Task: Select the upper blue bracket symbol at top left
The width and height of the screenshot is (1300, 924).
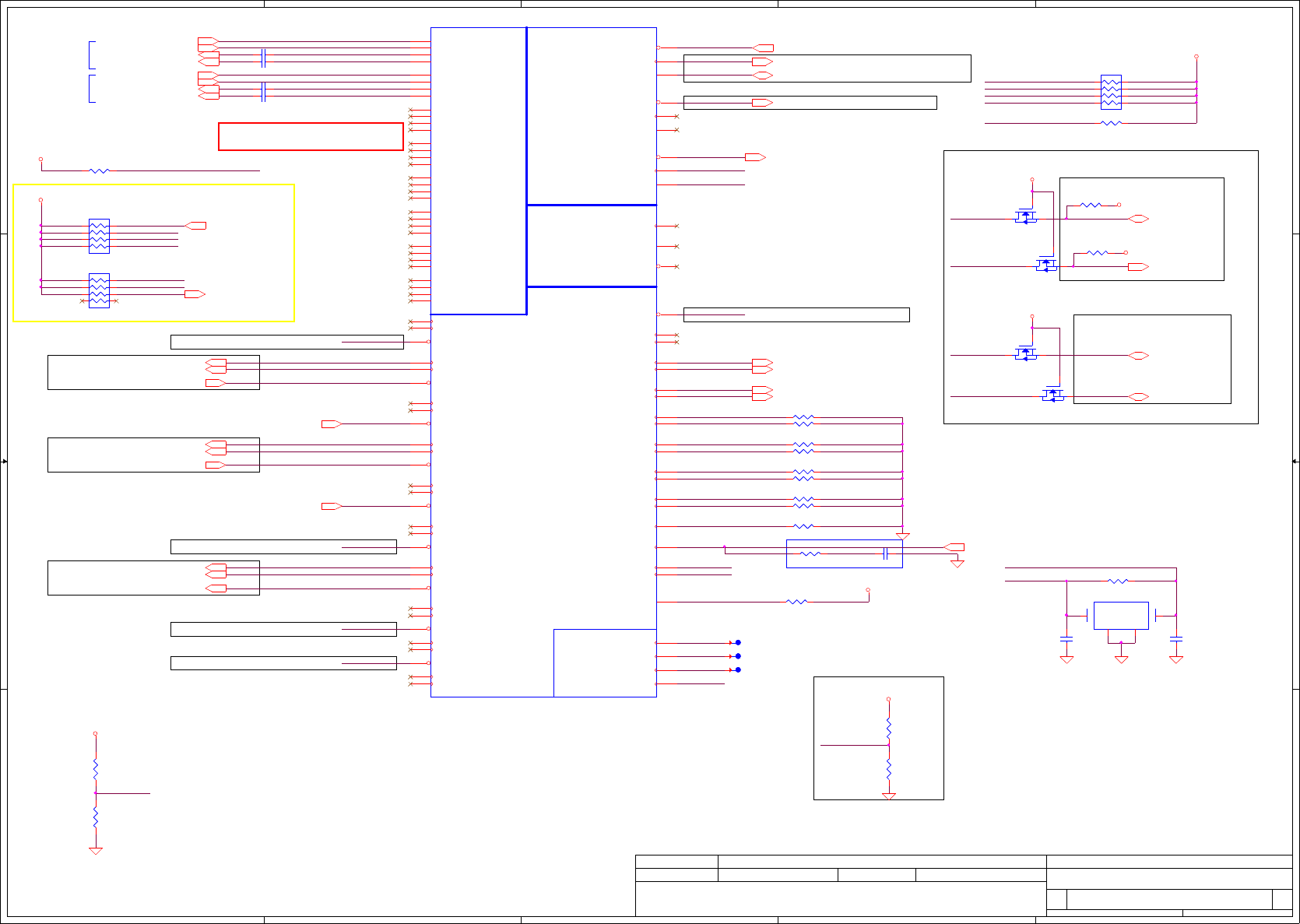Action: click(92, 55)
